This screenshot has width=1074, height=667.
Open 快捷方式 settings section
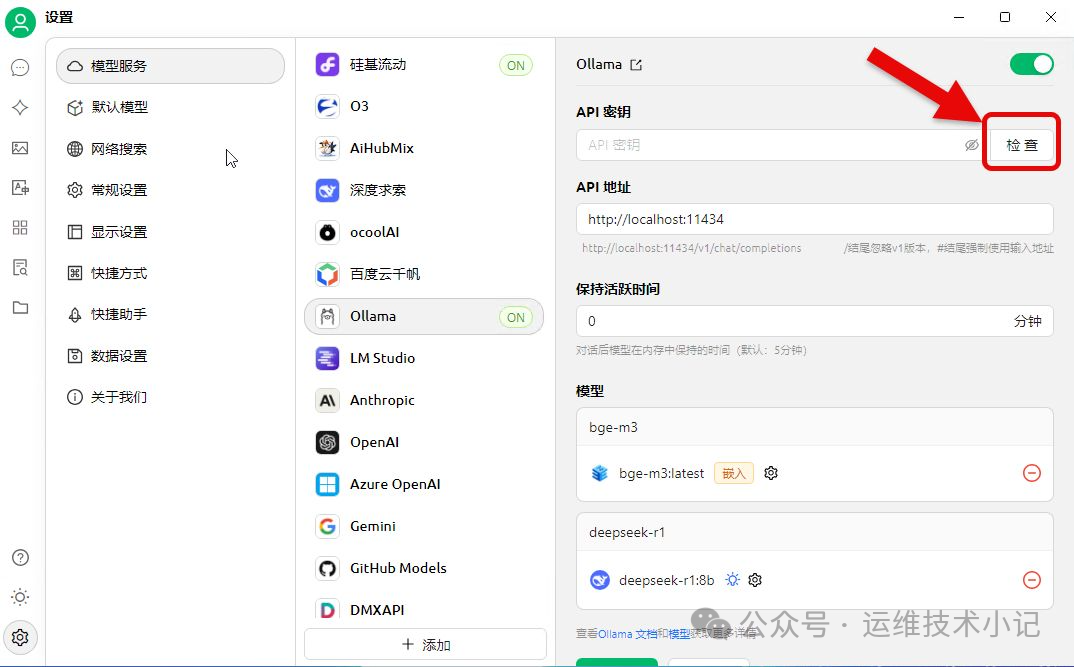point(171,273)
